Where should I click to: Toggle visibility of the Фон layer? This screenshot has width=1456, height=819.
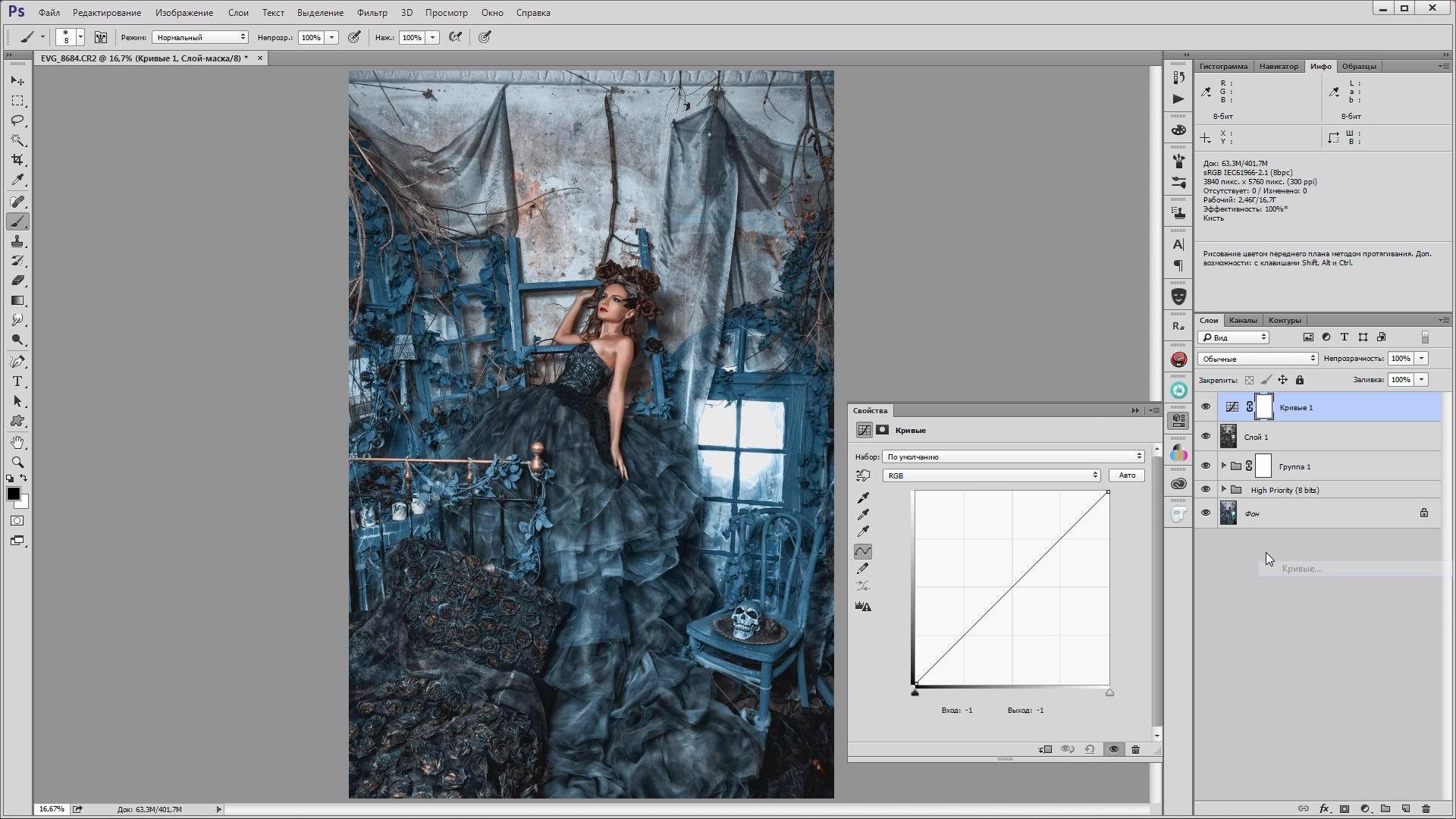coord(1206,513)
